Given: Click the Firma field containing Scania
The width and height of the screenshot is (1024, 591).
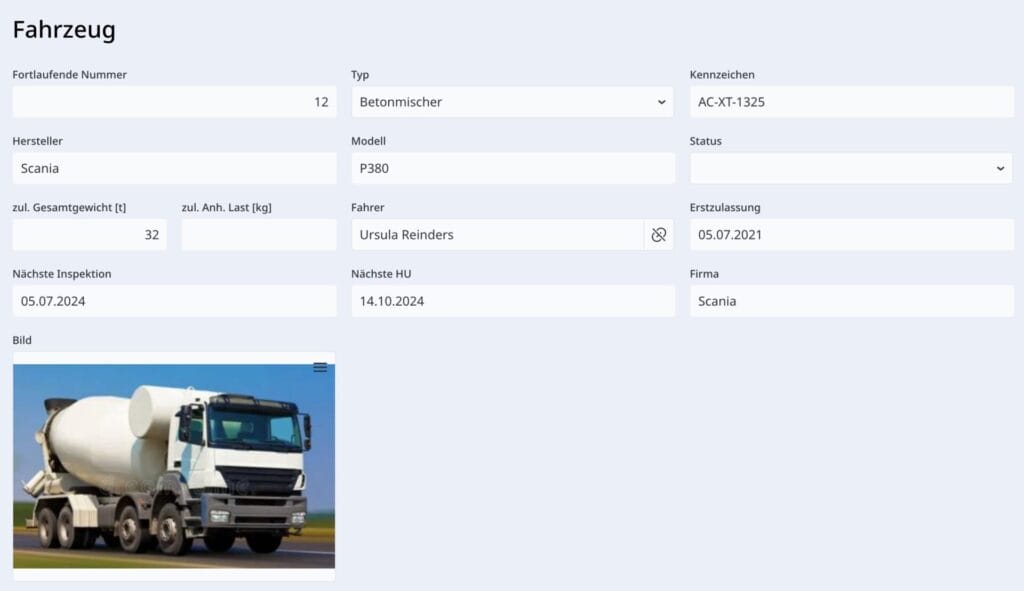Looking at the screenshot, I should pyautogui.click(x=851, y=300).
